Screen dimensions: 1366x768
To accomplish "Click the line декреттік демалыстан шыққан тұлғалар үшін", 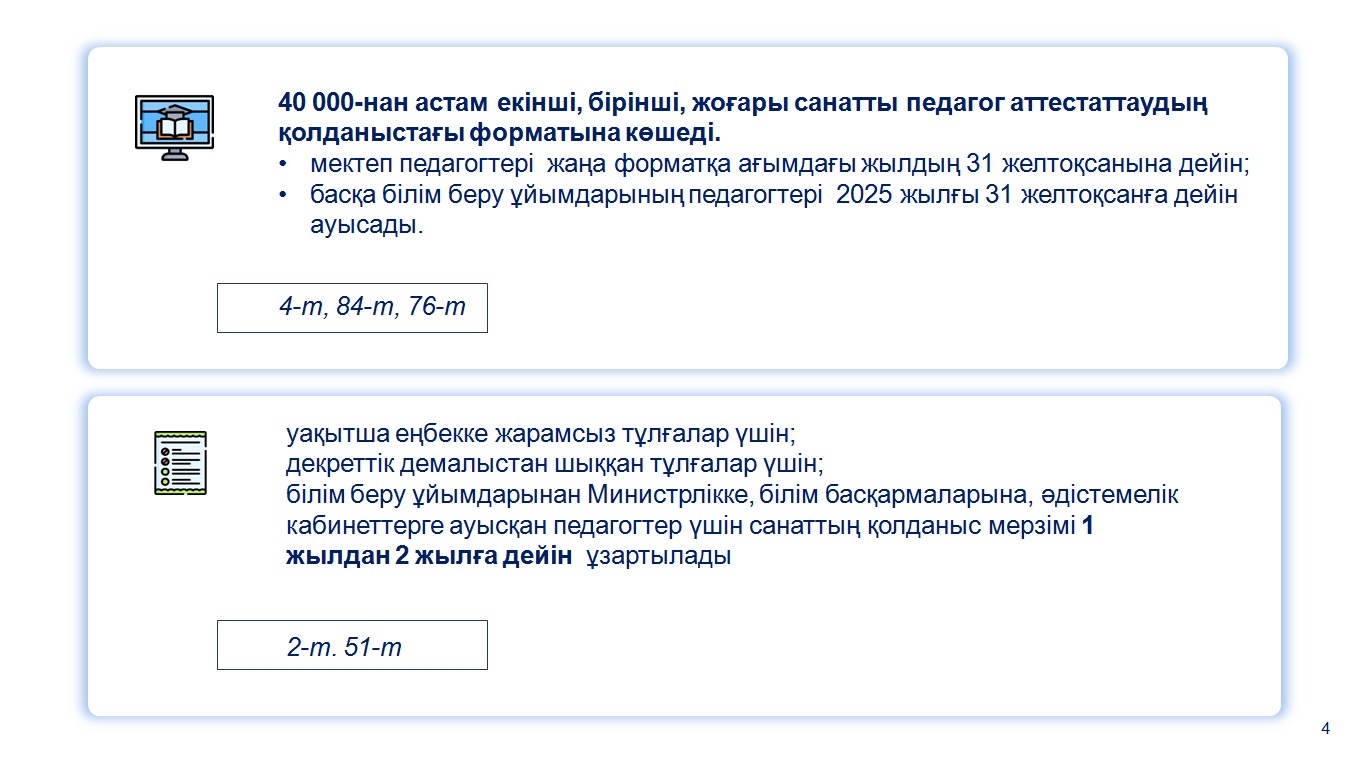I will tap(554, 465).
